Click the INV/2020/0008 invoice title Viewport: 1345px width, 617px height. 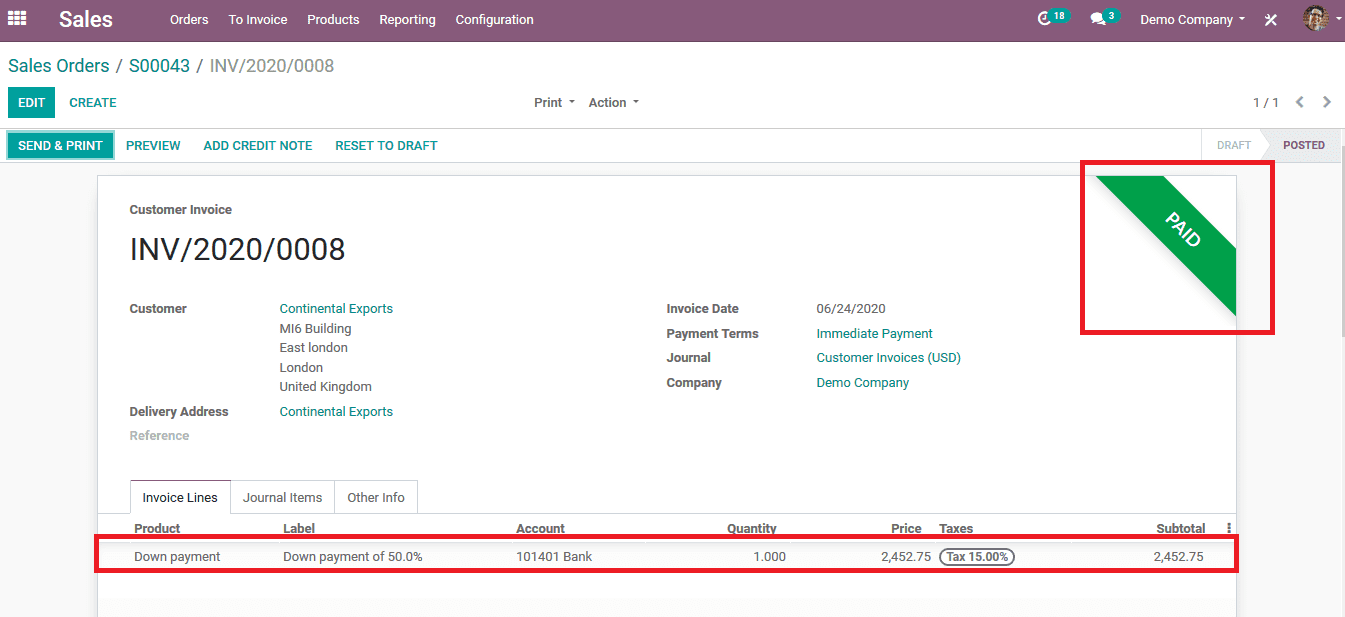[238, 249]
